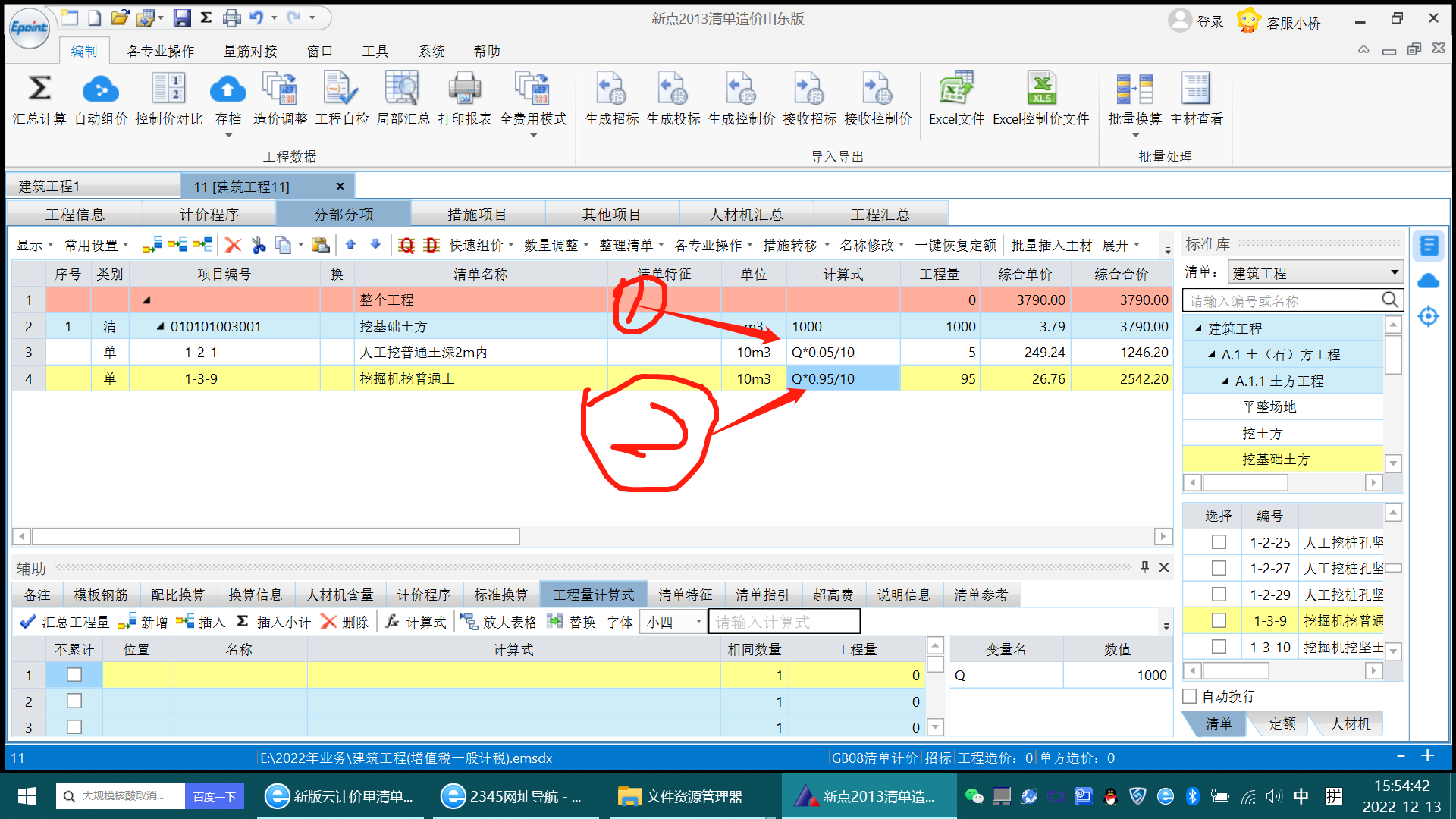Click the 存档 upload cloud icon
1456x819 pixels.
227,88
